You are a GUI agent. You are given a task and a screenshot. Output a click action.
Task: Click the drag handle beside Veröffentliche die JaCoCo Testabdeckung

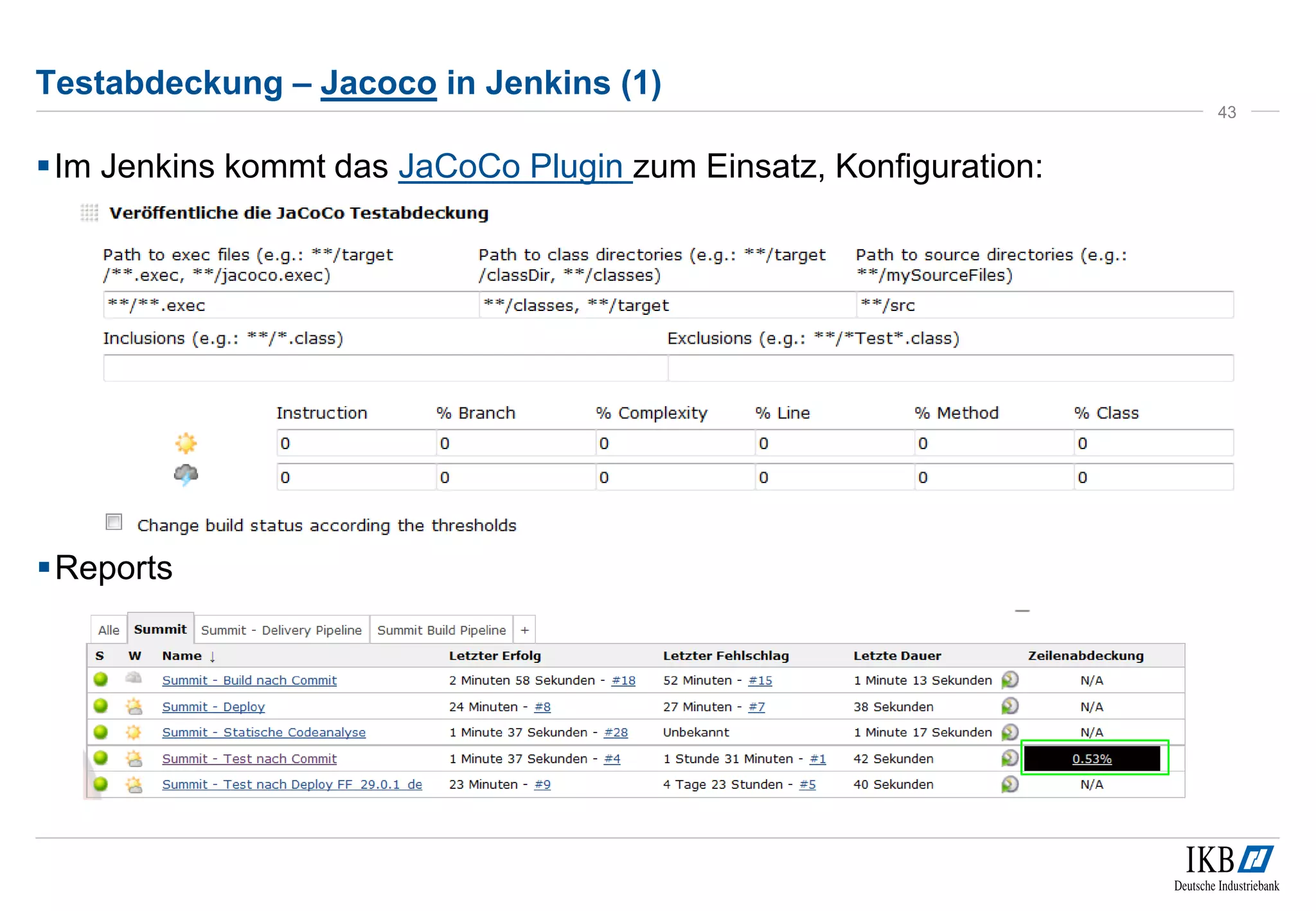point(89,212)
